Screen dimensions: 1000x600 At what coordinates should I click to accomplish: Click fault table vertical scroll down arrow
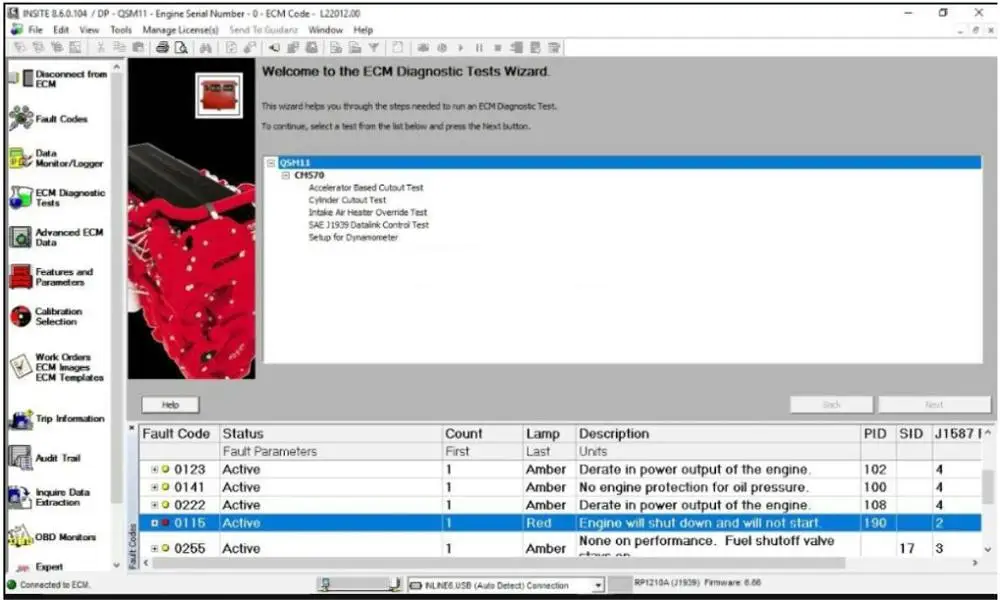pyautogui.click(x=988, y=550)
